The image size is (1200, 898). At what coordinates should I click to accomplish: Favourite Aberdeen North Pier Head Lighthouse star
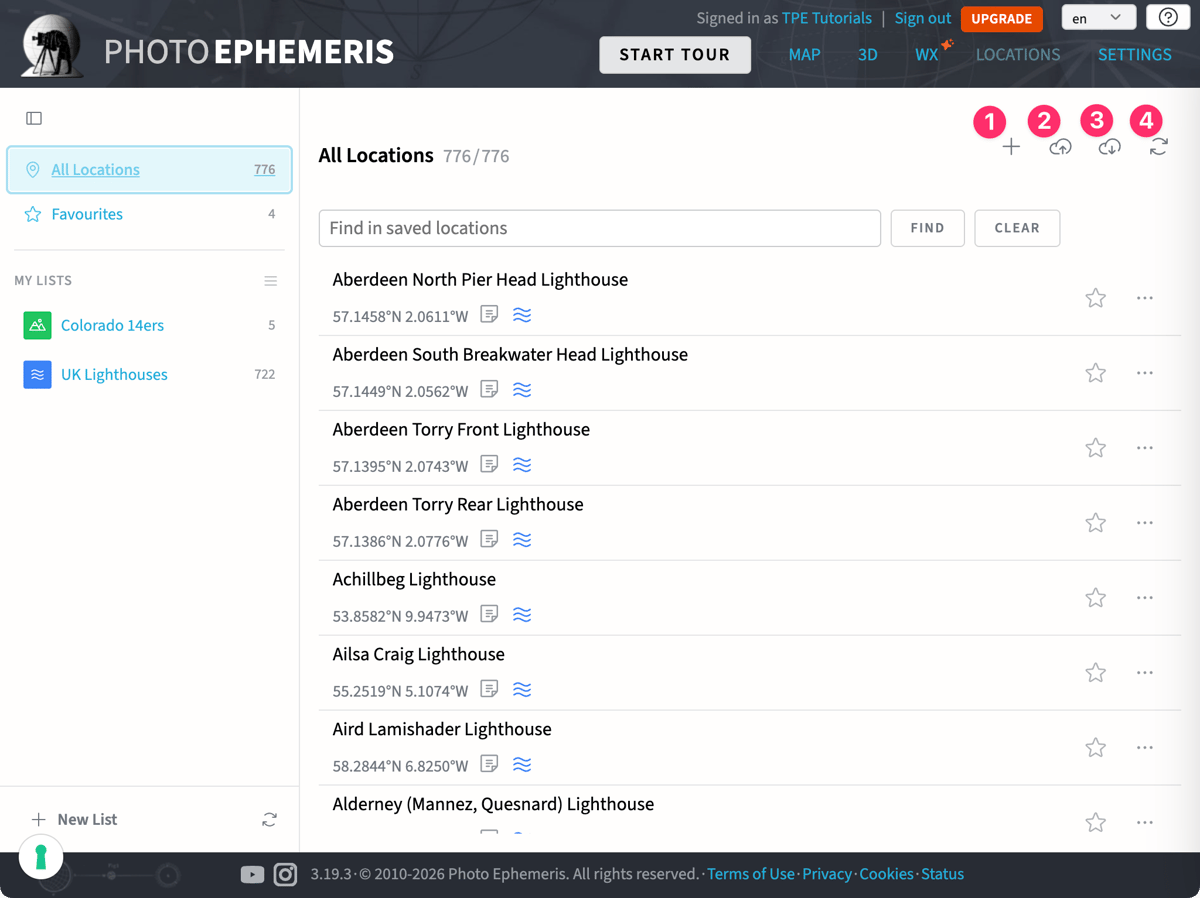1096,298
